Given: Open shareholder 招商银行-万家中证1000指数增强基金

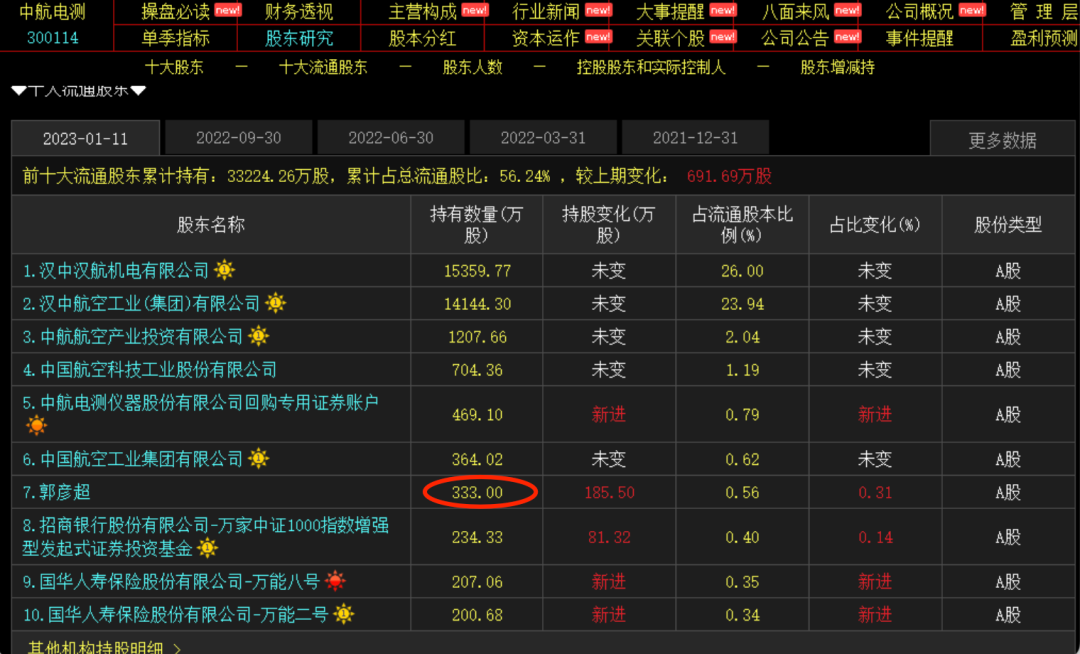Looking at the screenshot, I should [205, 537].
